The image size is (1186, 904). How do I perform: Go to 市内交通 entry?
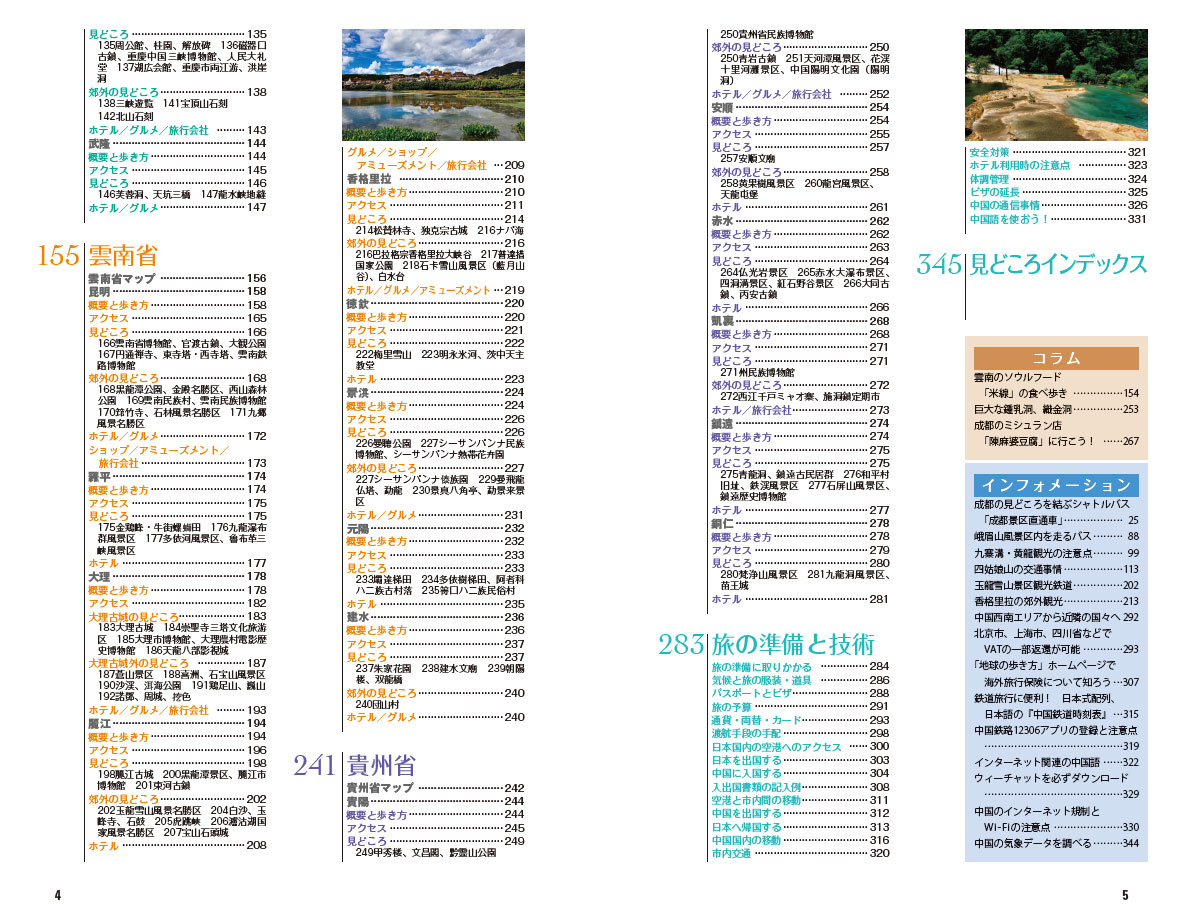(731, 853)
